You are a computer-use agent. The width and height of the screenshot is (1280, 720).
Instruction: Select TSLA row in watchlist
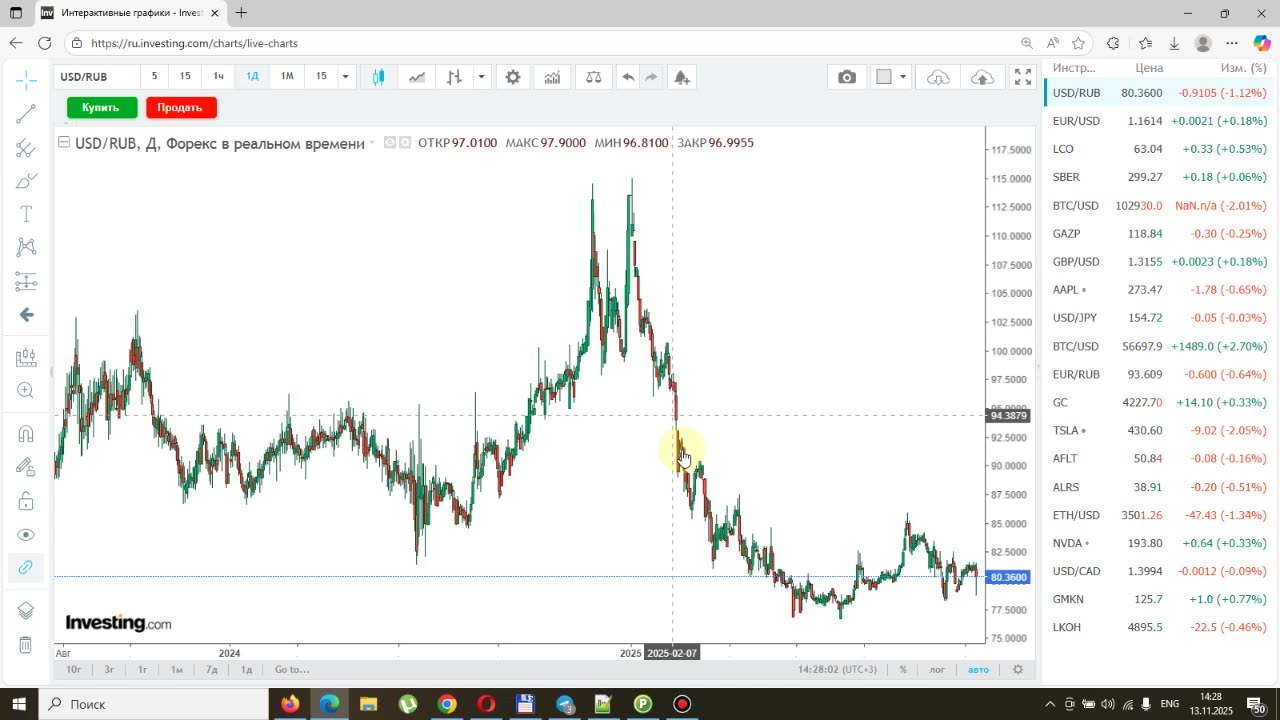coord(1160,430)
